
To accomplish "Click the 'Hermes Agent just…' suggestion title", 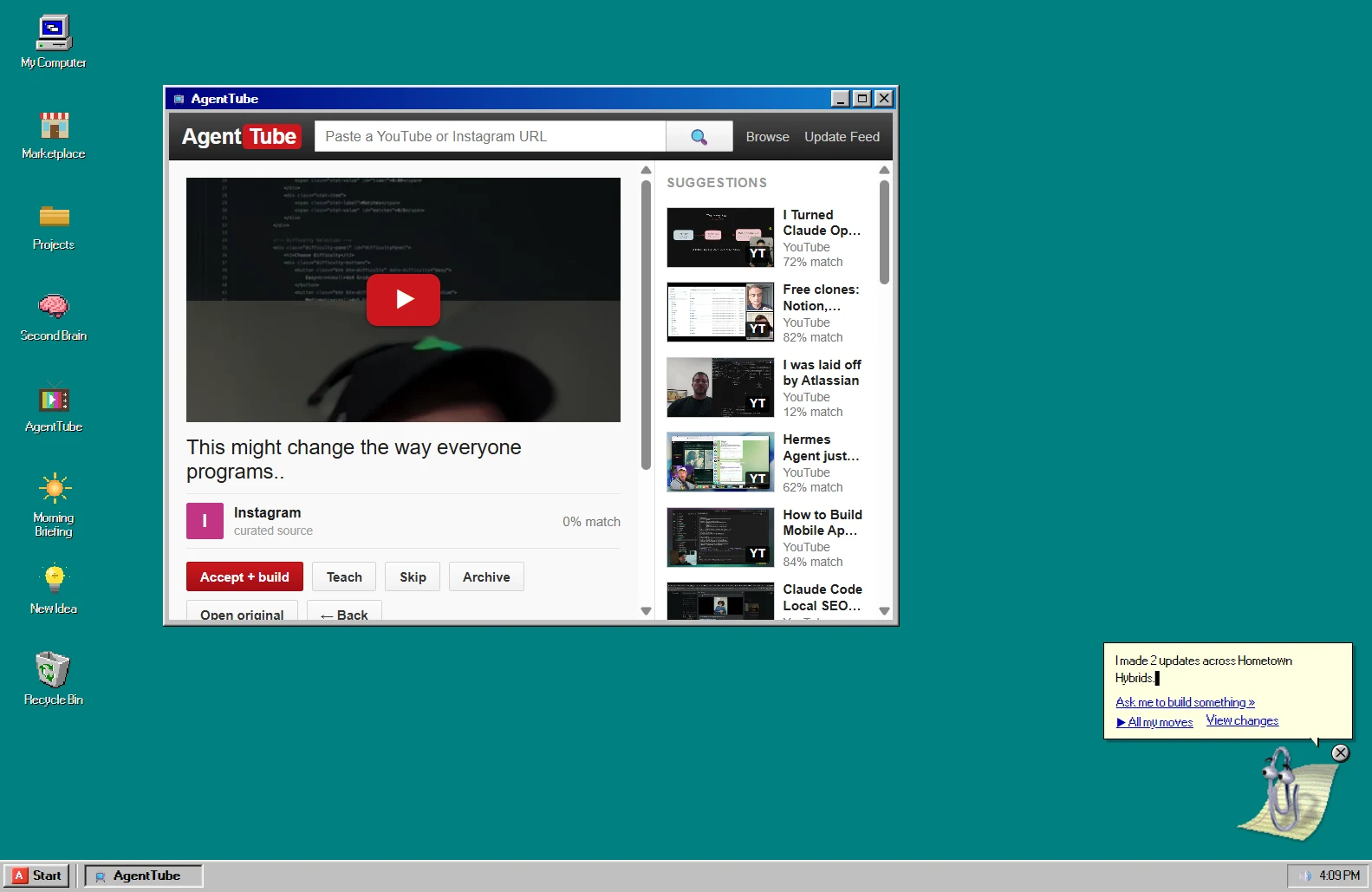I will click(822, 447).
